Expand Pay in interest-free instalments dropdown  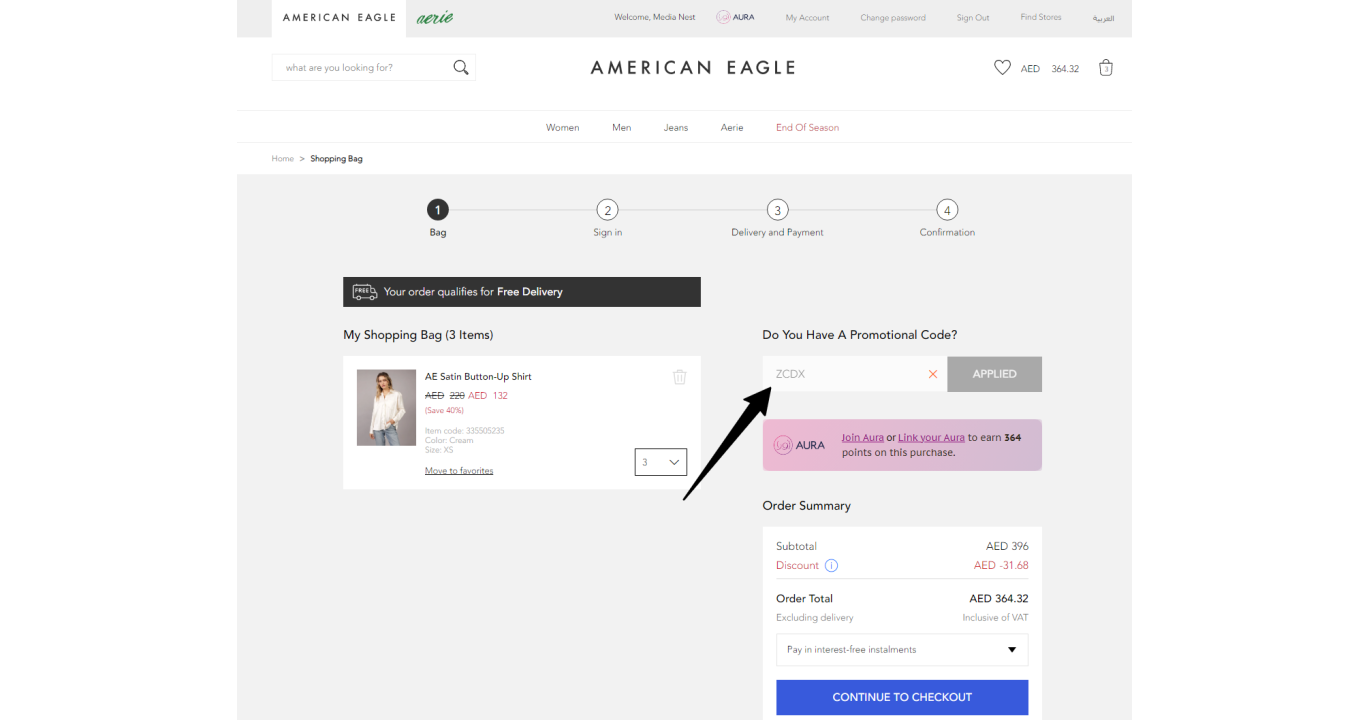click(902, 650)
